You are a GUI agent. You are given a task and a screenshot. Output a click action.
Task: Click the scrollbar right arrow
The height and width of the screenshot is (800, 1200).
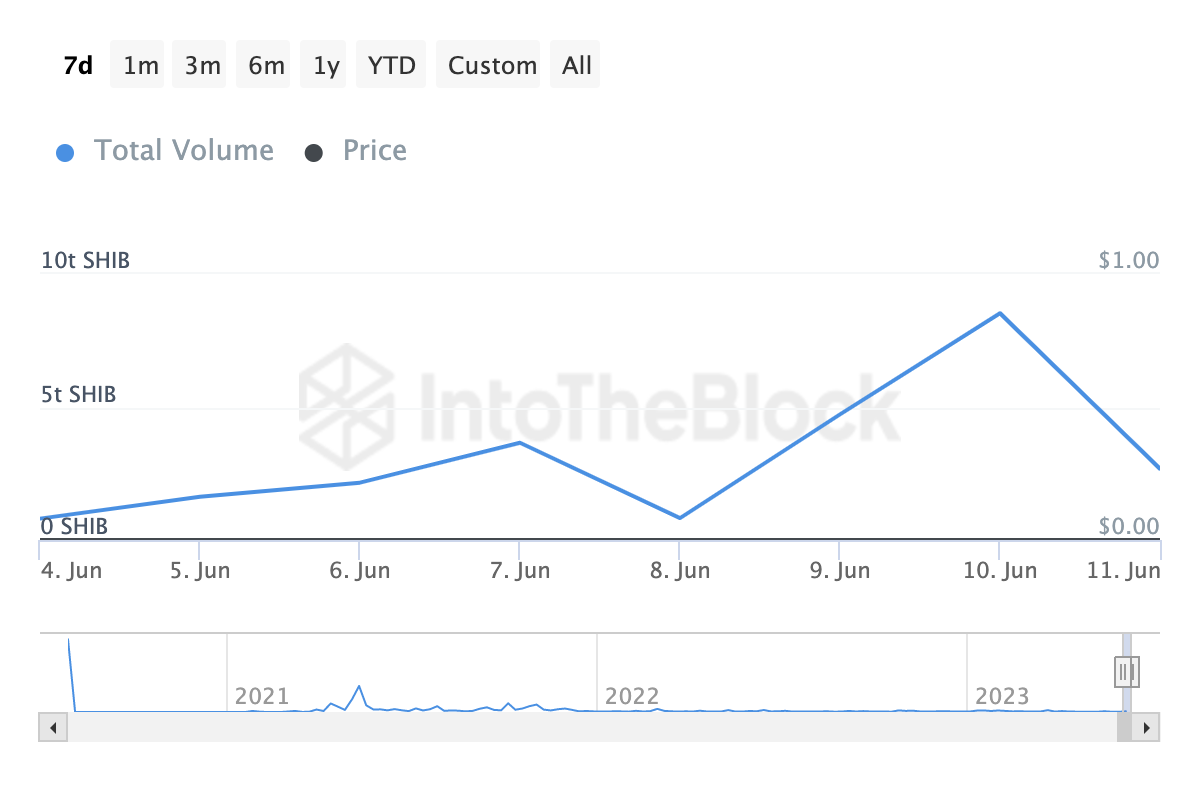point(1147,727)
